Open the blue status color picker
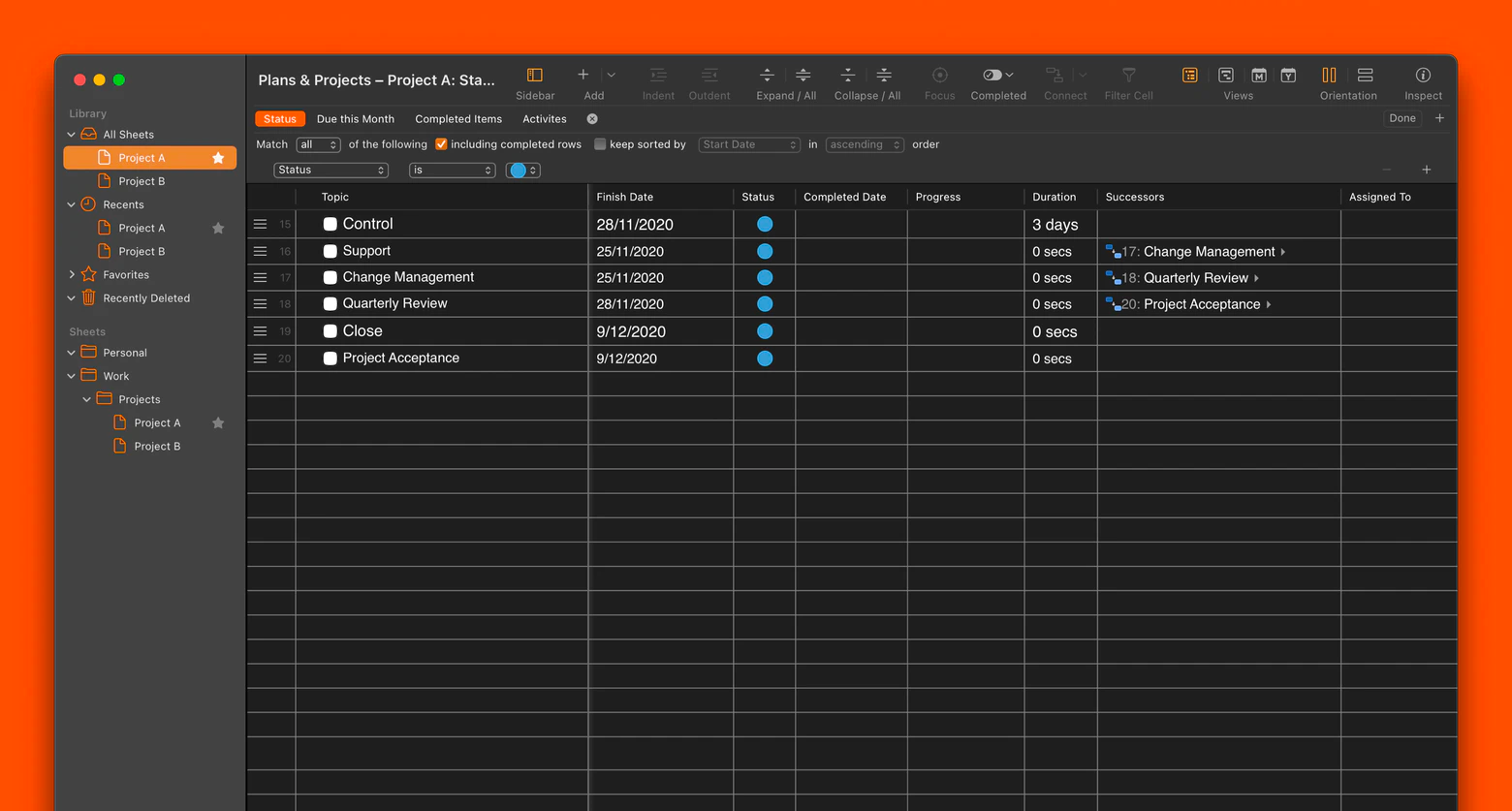The height and width of the screenshot is (811, 1512). tap(522, 171)
